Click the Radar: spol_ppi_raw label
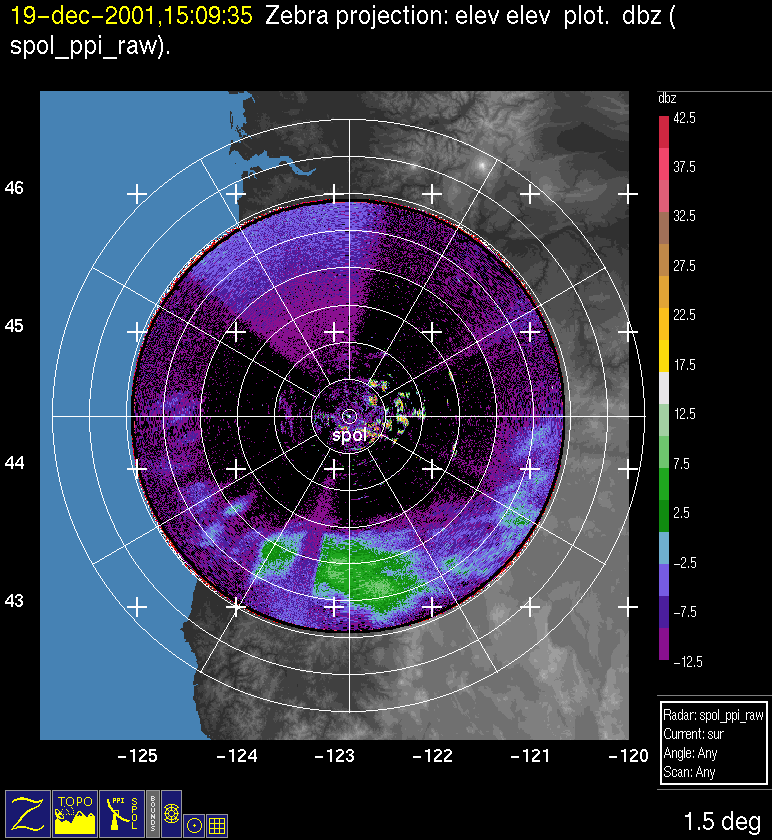Image resolution: width=772 pixels, height=840 pixels. (713, 716)
